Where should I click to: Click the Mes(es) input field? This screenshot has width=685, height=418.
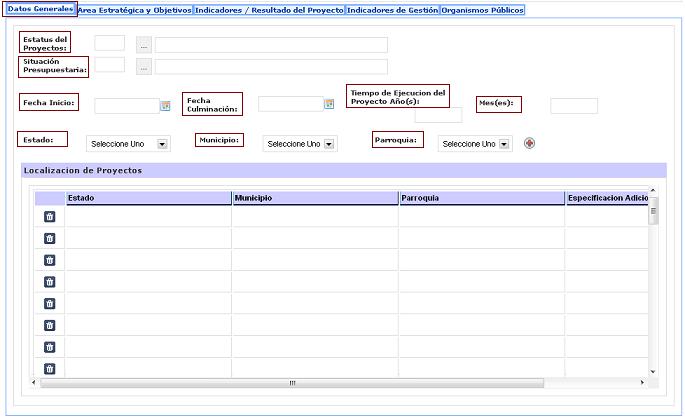573,106
